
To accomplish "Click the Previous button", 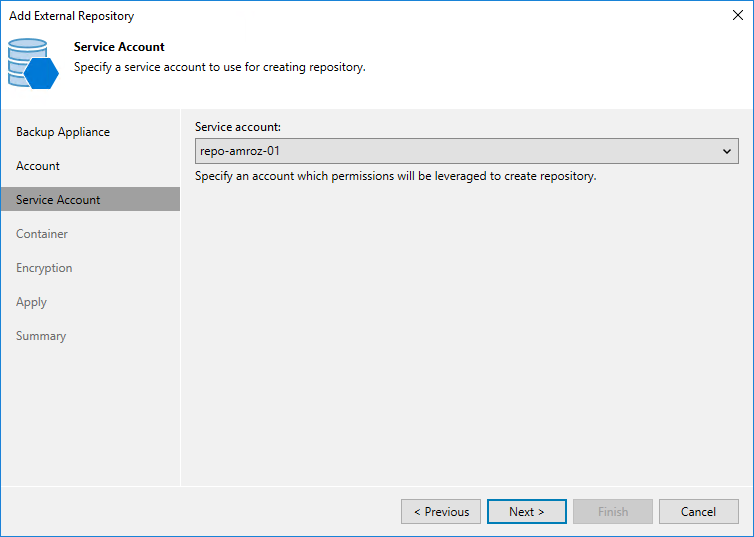I will [441, 512].
